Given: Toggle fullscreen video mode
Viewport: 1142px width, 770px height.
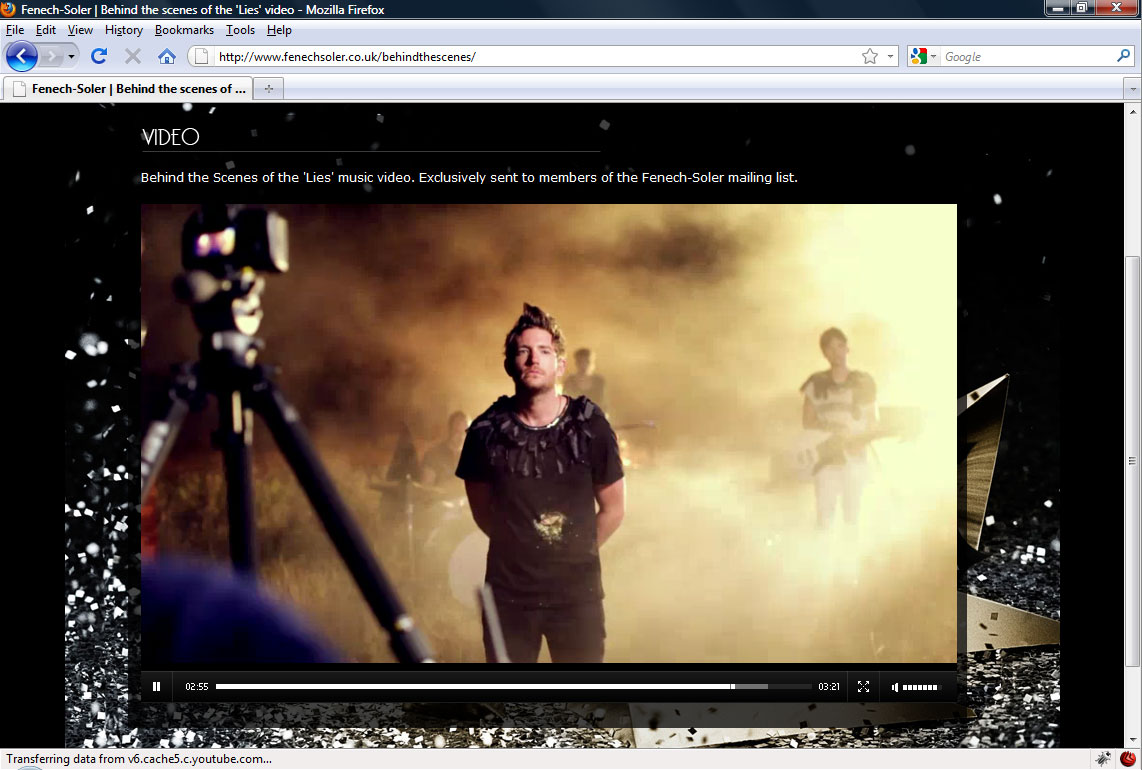Looking at the screenshot, I should tap(863, 686).
